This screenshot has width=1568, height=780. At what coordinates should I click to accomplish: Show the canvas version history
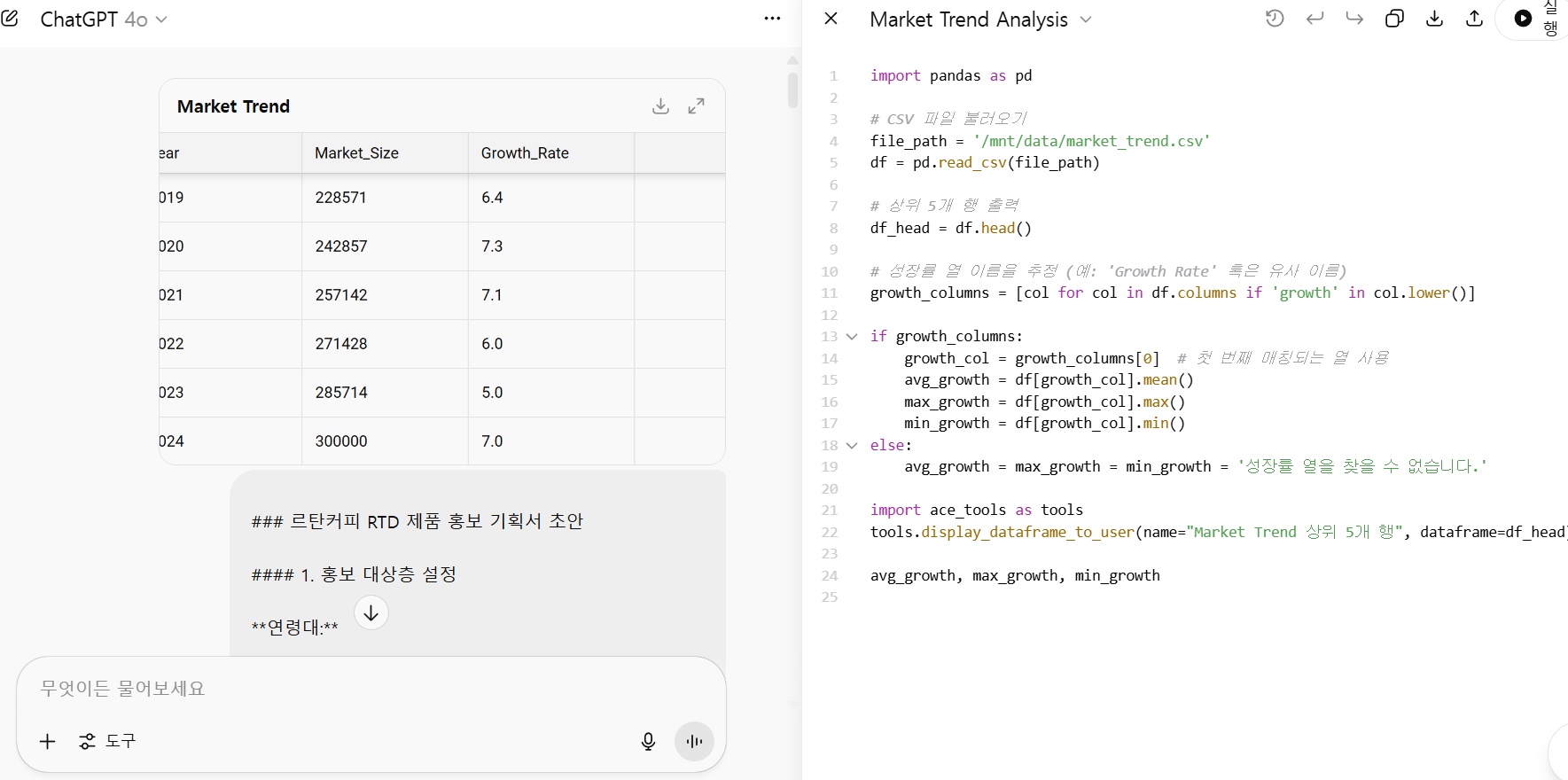1275,19
